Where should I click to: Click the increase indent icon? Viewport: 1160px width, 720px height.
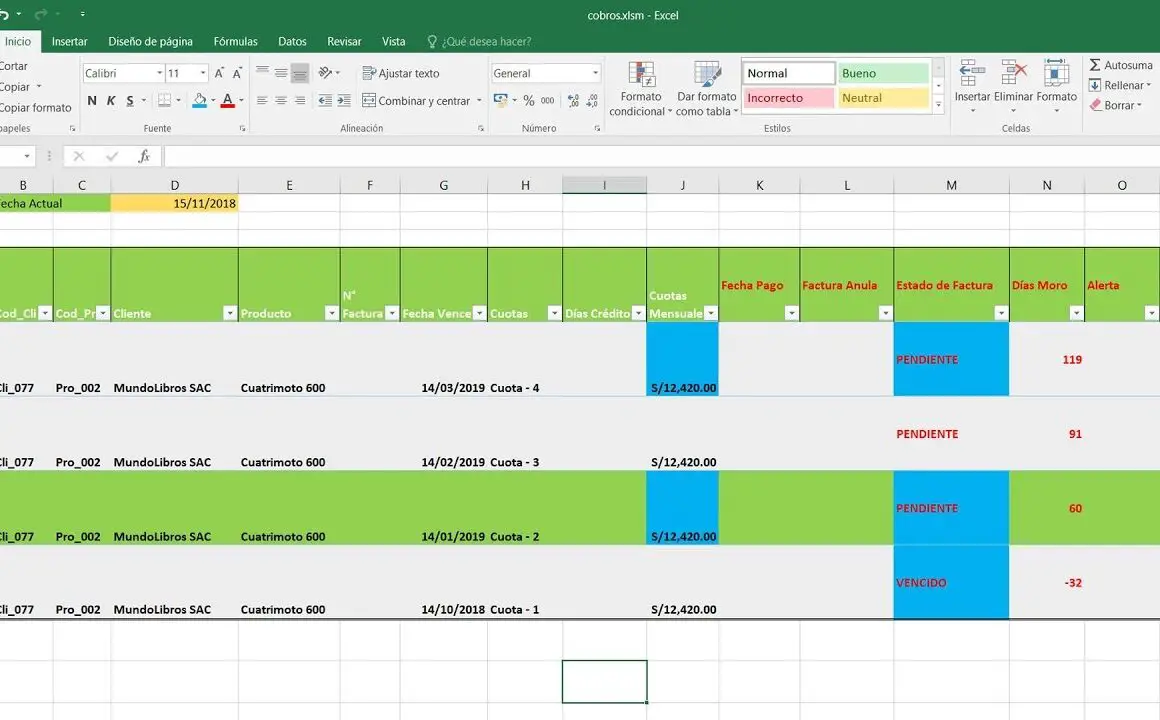pyautogui.click(x=343, y=101)
